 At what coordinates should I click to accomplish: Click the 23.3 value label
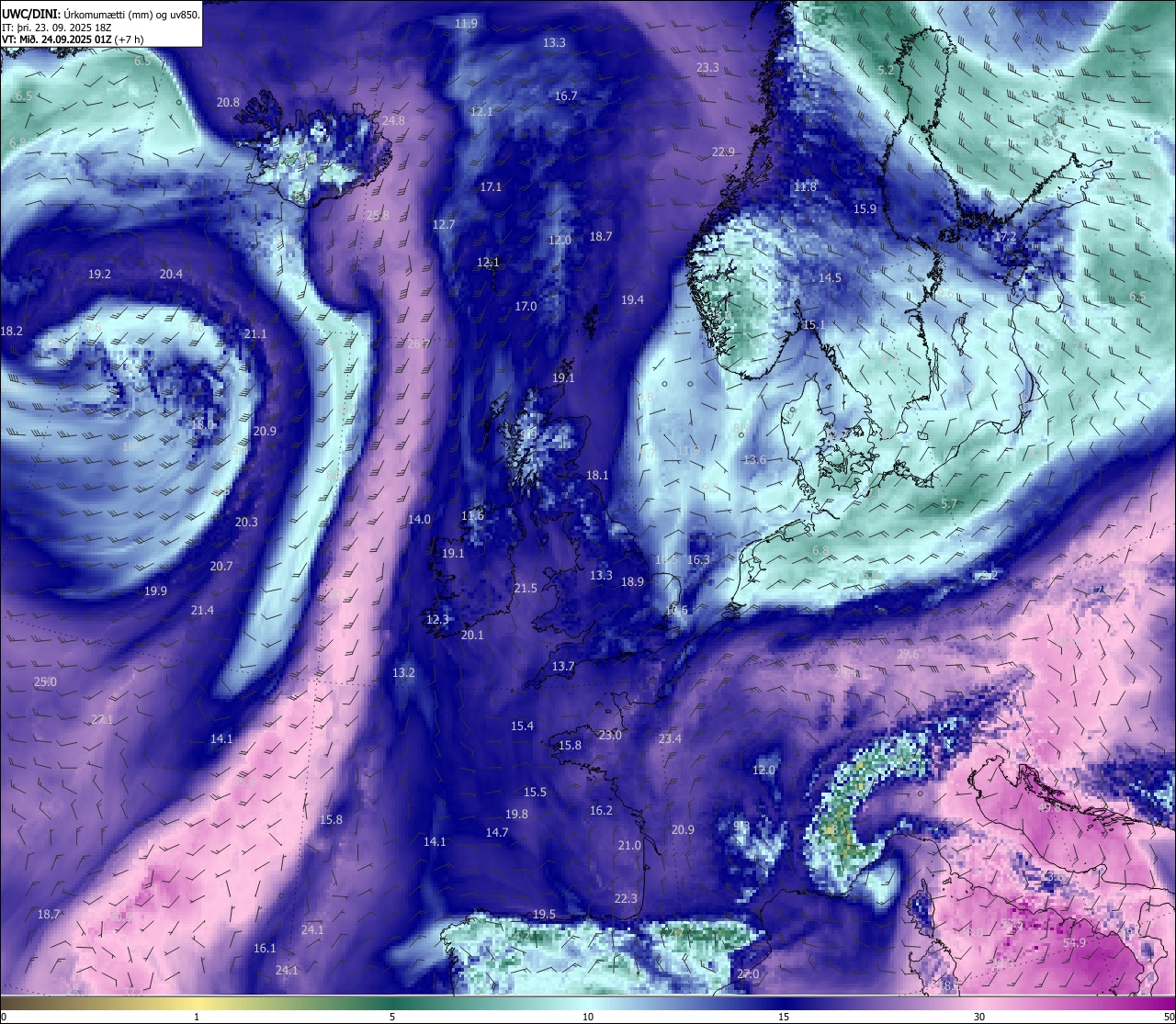(707, 67)
